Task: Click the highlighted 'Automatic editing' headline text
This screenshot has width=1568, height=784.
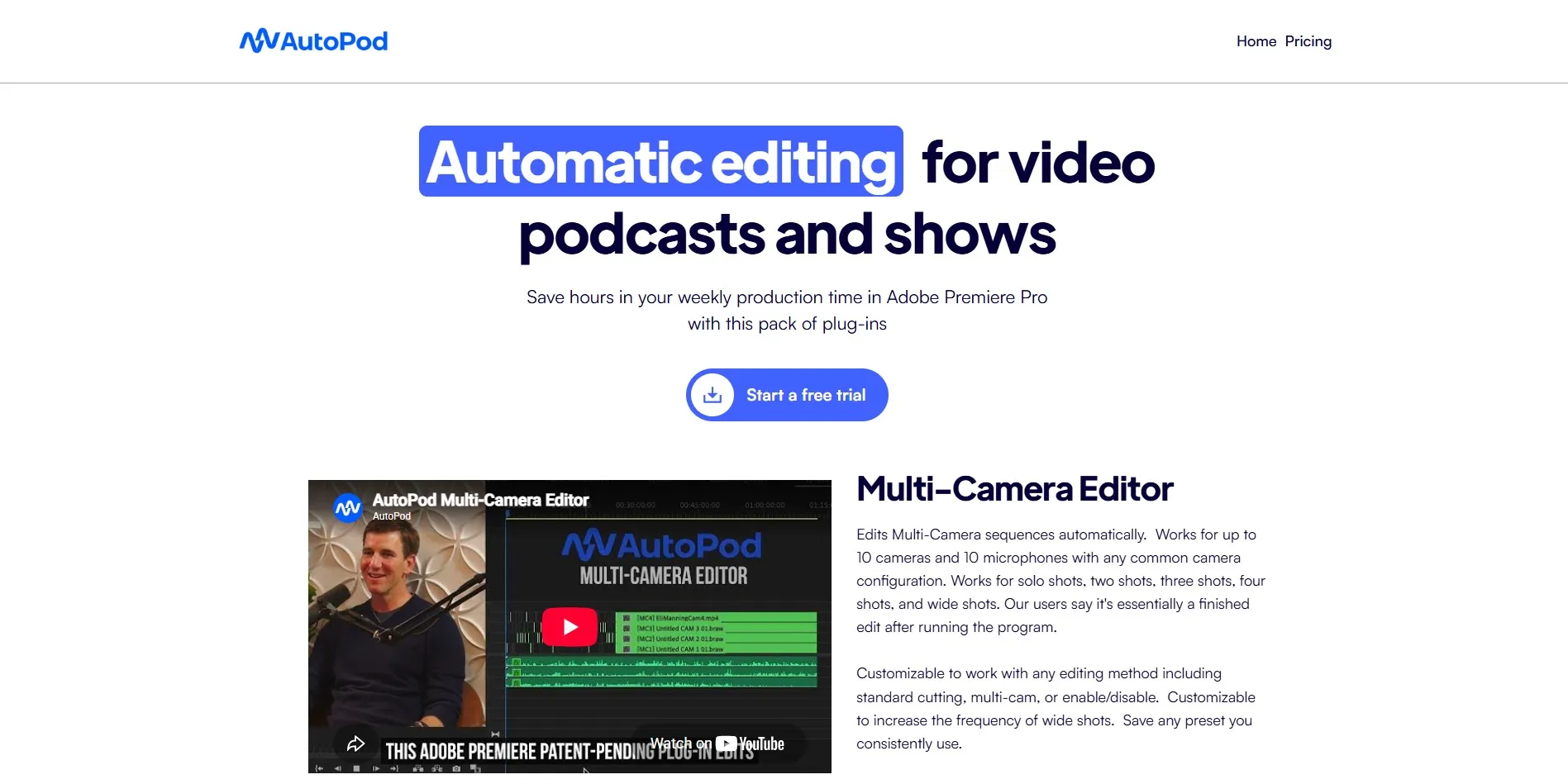Action: (x=660, y=162)
